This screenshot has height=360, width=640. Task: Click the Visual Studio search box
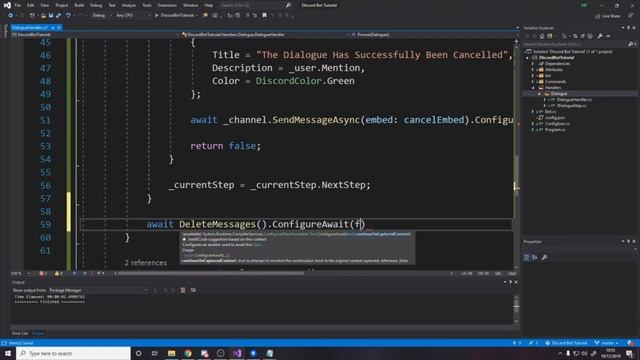point(255,5)
